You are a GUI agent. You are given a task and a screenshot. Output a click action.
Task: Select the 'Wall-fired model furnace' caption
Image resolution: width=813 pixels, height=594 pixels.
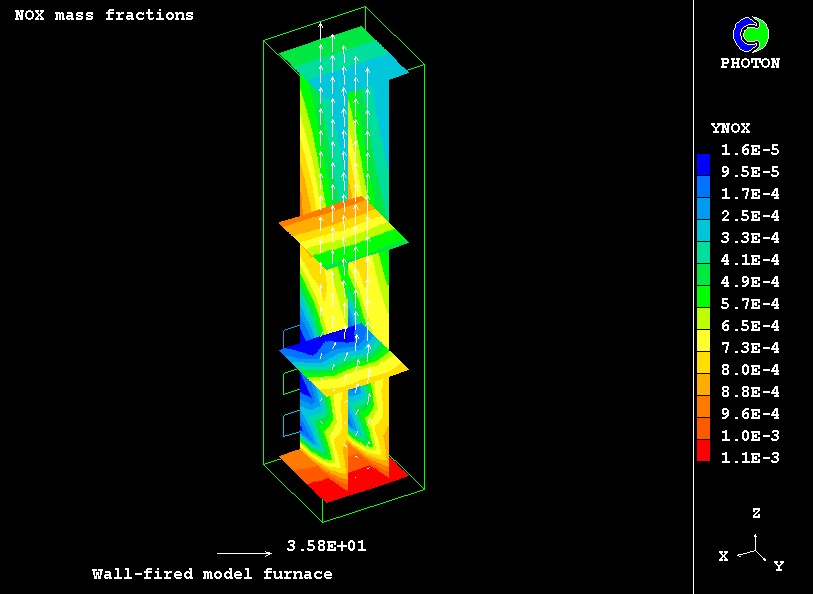pyautogui.click(x=212, y=574)
